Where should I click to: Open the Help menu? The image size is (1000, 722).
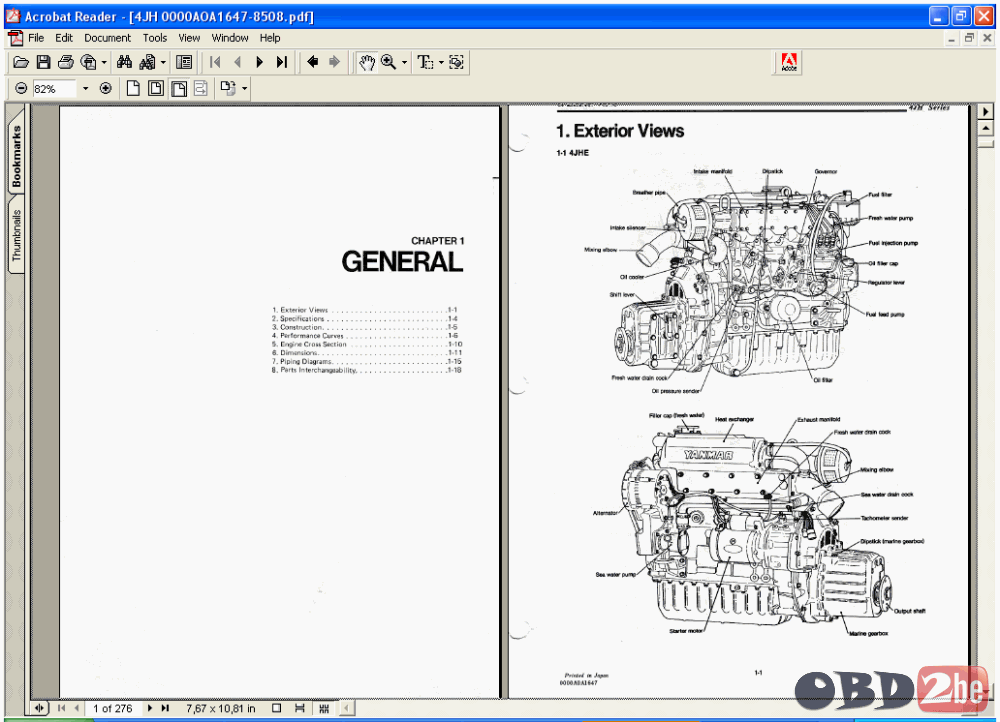270,38
